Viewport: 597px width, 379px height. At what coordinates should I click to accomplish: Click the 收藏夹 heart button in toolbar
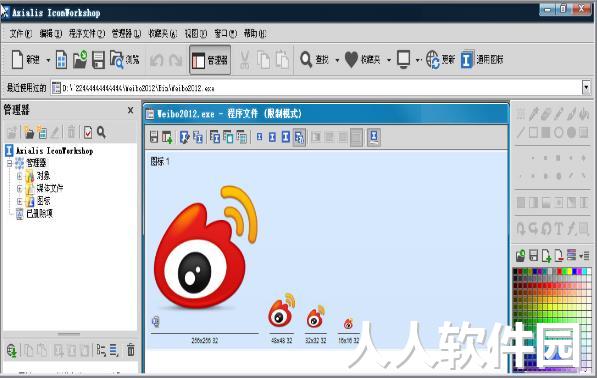pos(362,60)
